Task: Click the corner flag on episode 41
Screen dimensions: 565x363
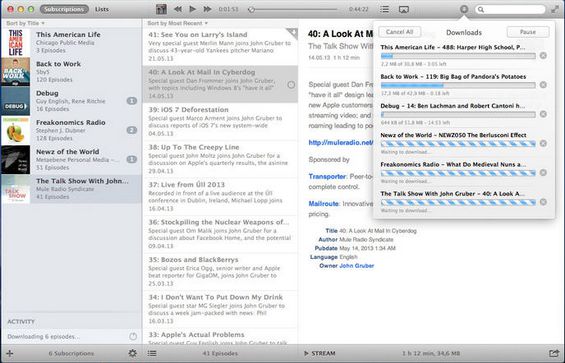Action: (x=293, y=33)
